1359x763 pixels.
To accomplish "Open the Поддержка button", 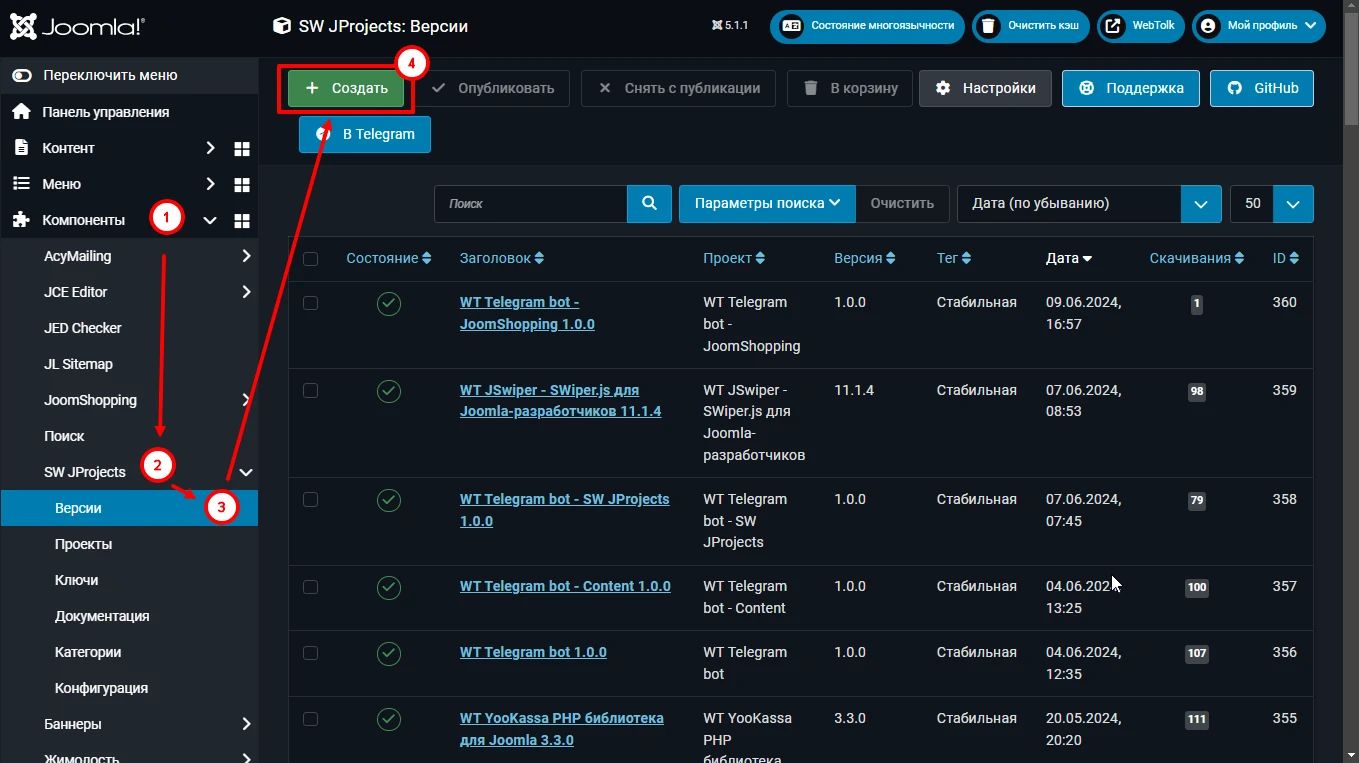I will pos(1130,88).
